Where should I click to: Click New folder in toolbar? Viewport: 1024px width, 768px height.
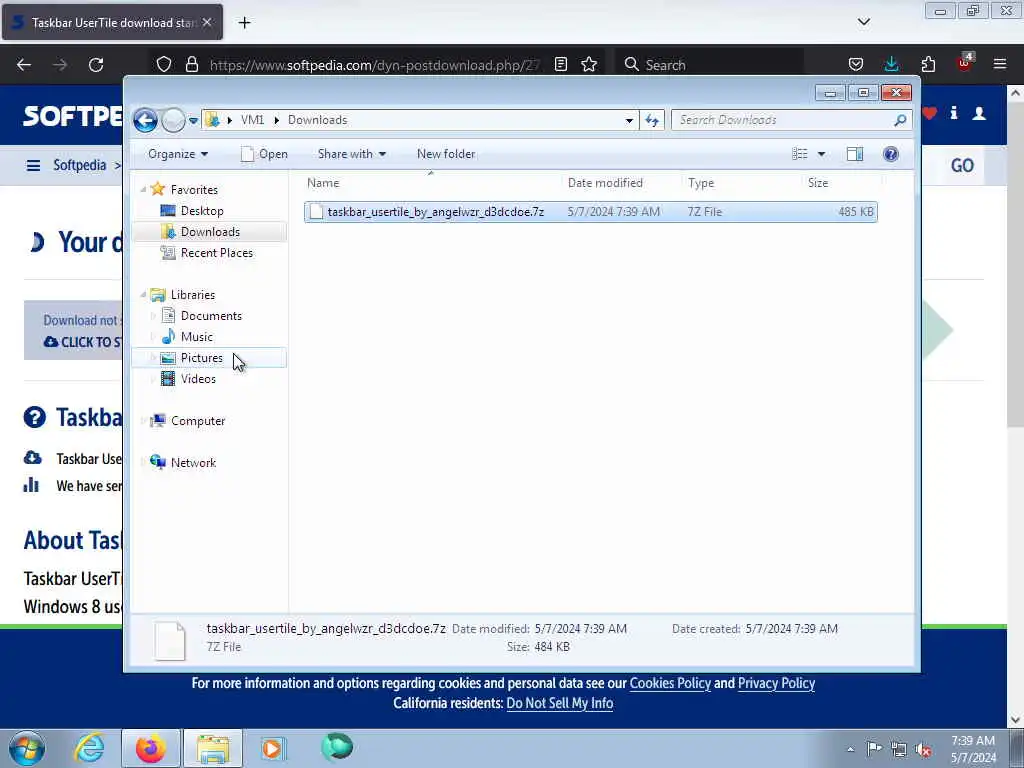point(446,154)
